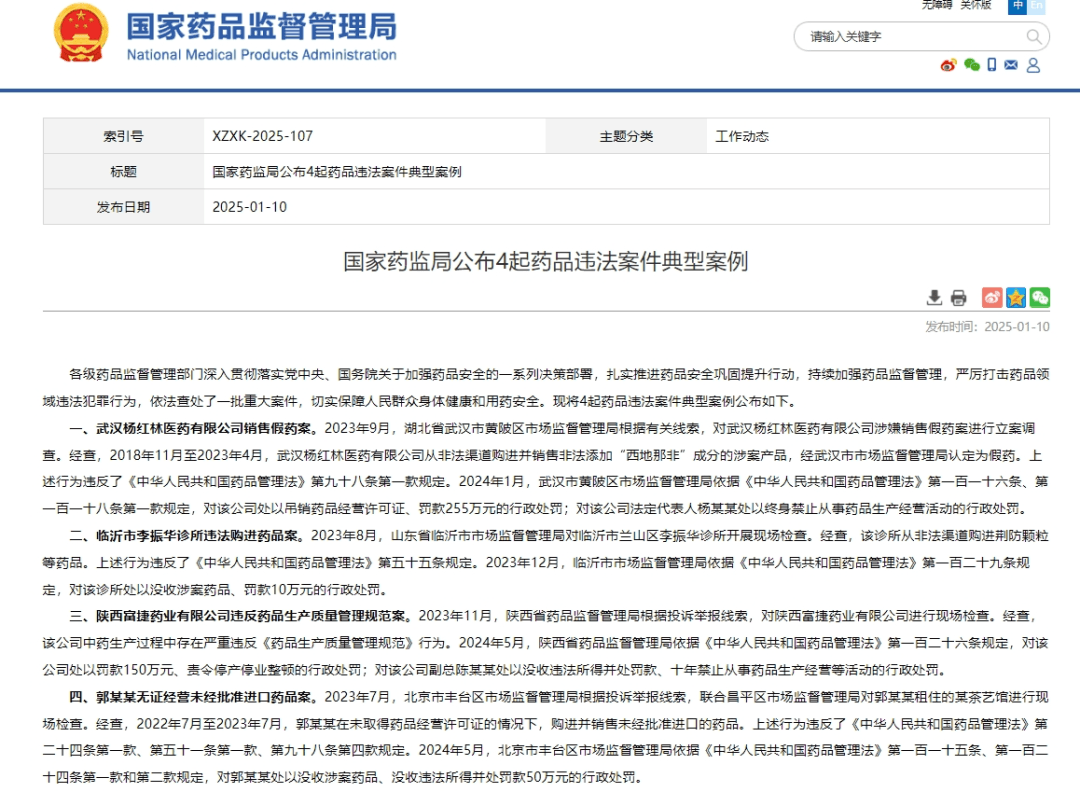
Task: Click the print icon below the article title
Action: (958, 298)
